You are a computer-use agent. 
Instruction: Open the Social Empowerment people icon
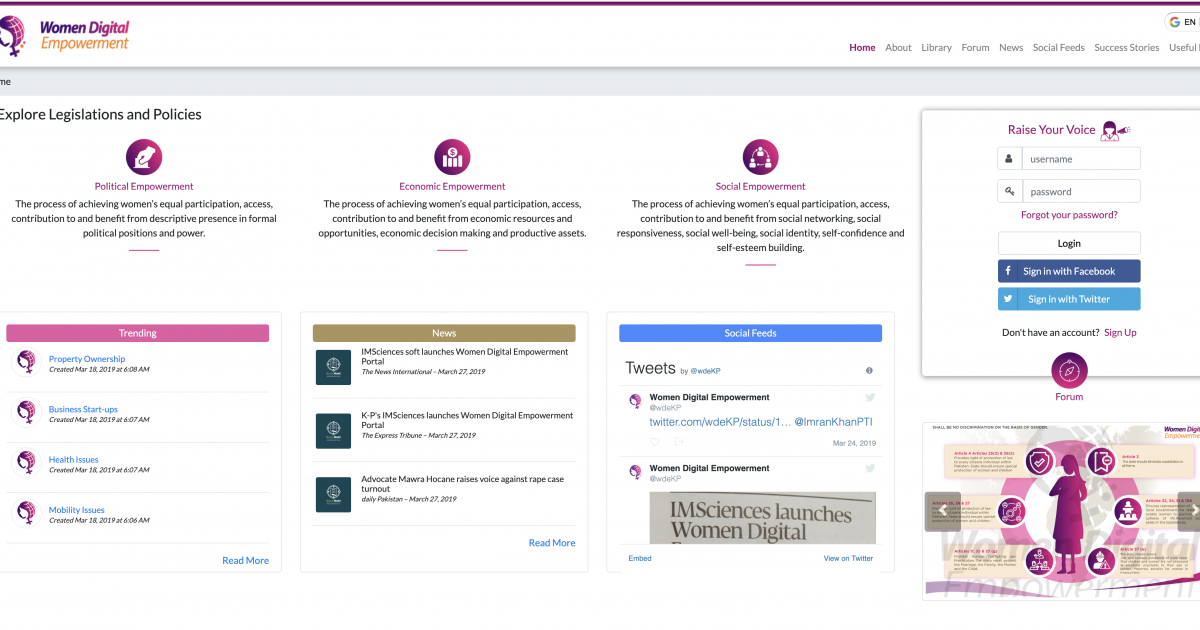[x=760, y=157]
